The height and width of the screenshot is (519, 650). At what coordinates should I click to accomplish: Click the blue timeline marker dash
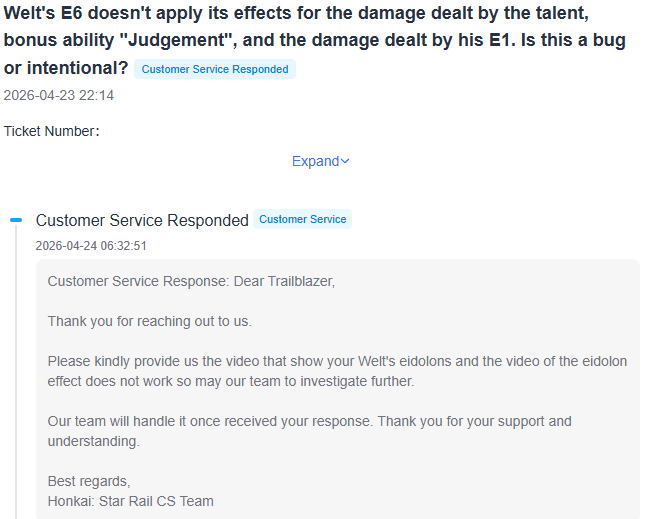point(16,220)
